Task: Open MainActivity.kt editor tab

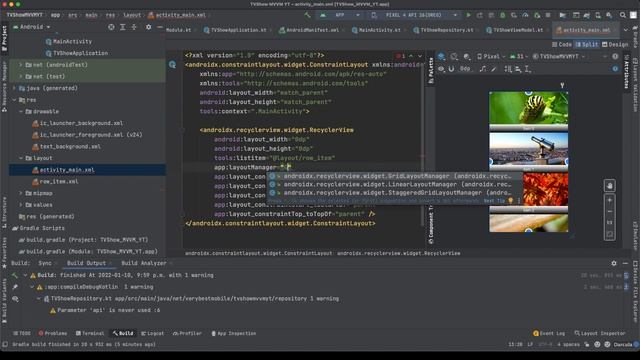Action: [376, 30]
